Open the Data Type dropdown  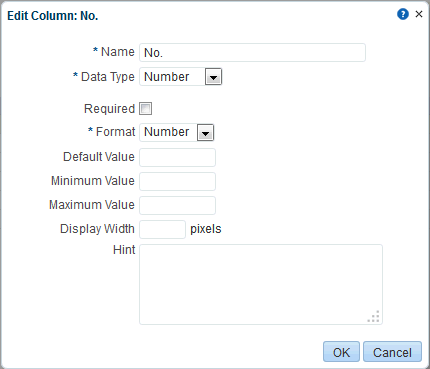(181, 77)
